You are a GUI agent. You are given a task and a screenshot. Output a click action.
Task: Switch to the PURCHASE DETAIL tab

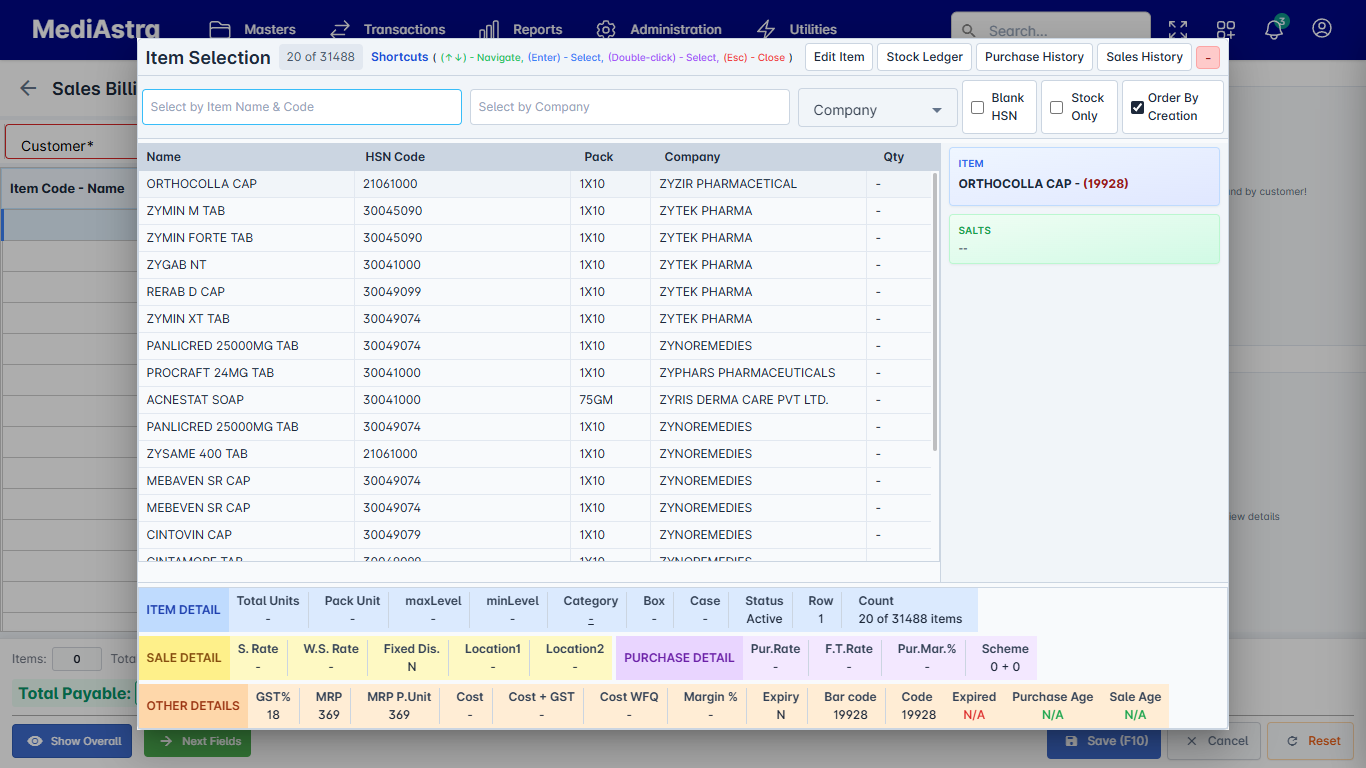(x=679, y=657)
